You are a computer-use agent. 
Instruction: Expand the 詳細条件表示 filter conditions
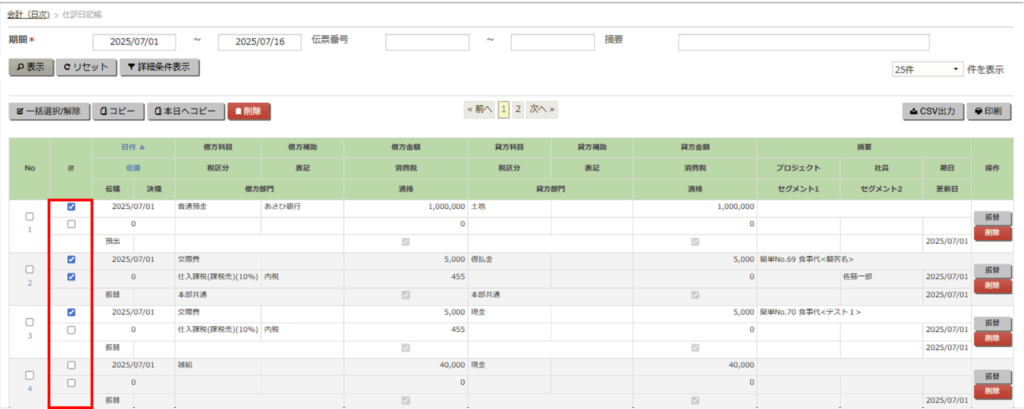(x=159, y=67)
